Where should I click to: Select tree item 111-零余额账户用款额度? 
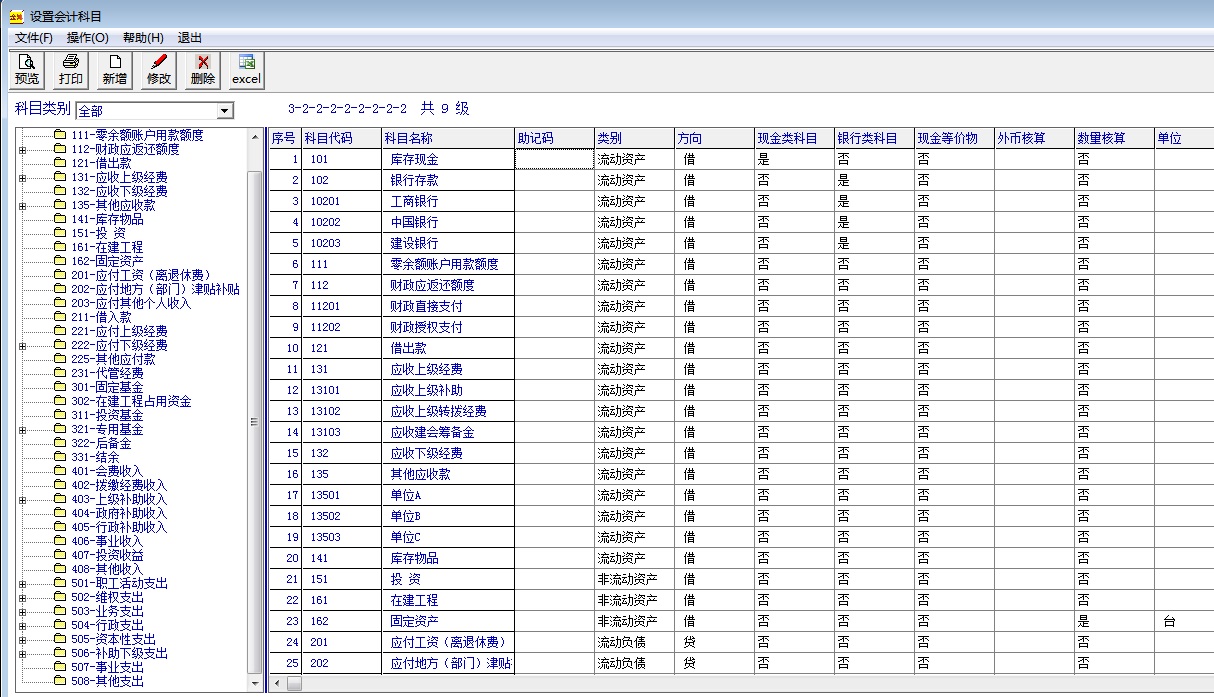click(x=137, y=135)
